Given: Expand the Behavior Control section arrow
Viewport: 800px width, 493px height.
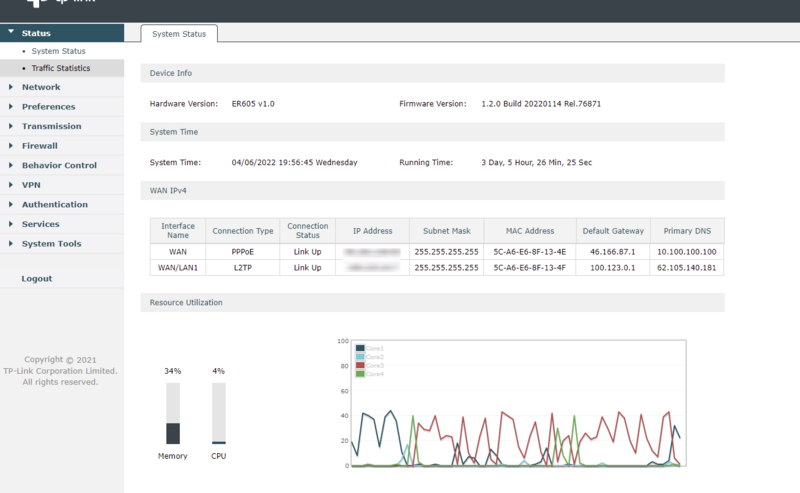Looking at the screenshot, I should tap(11, 165).
